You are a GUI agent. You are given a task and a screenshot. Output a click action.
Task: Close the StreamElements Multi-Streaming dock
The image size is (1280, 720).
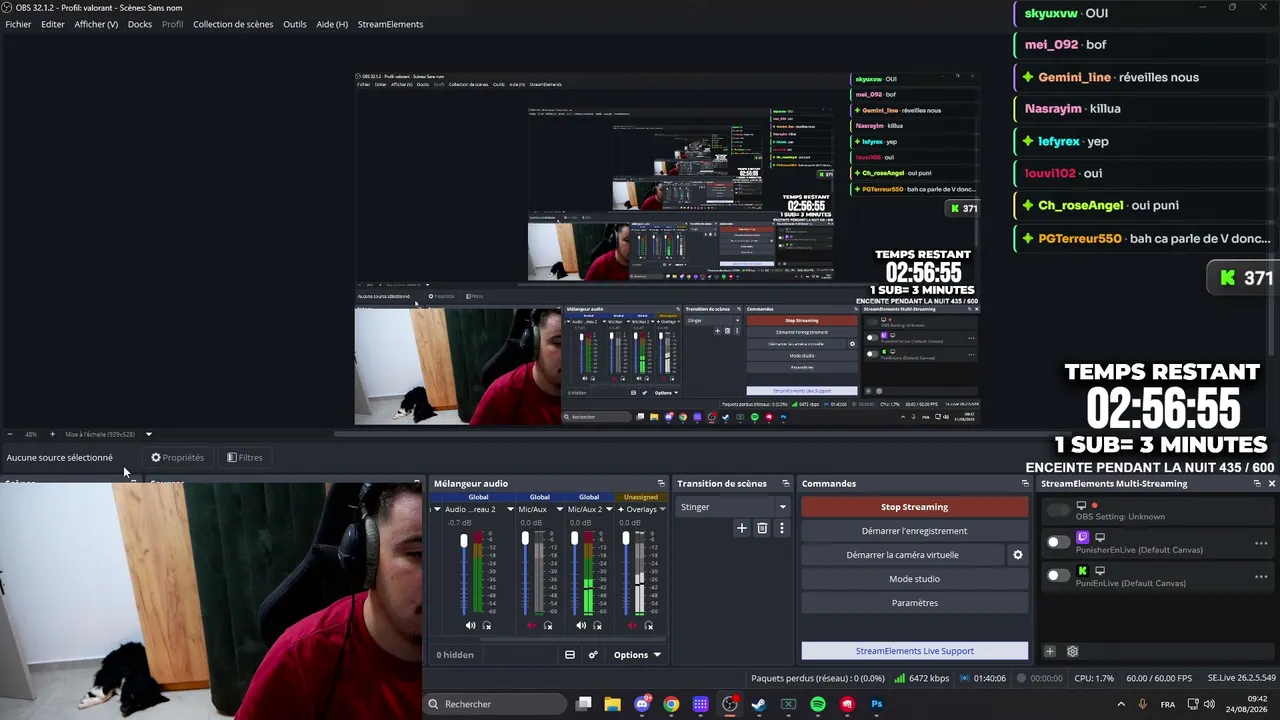point(1272,484)
